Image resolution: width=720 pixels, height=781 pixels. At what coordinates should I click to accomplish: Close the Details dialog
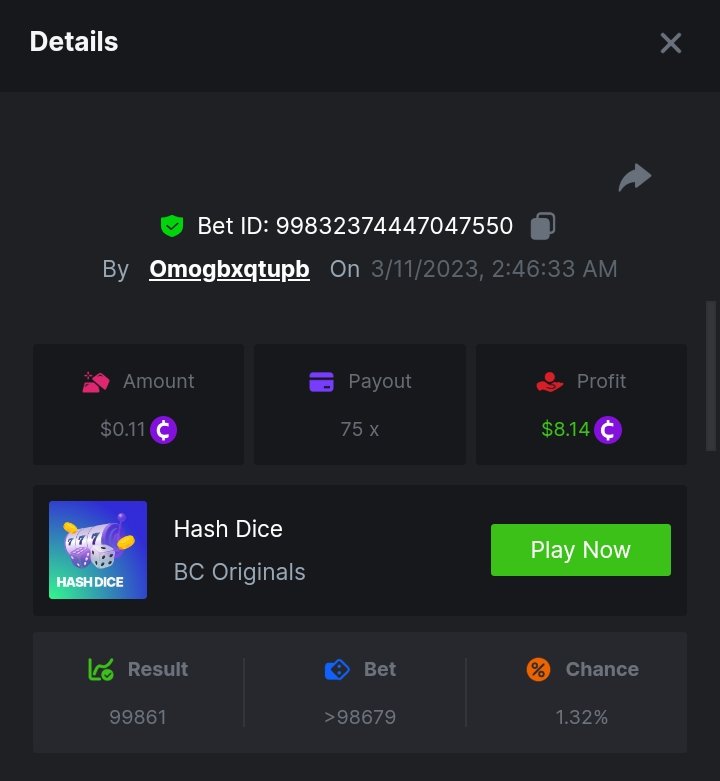coord(670,43)
